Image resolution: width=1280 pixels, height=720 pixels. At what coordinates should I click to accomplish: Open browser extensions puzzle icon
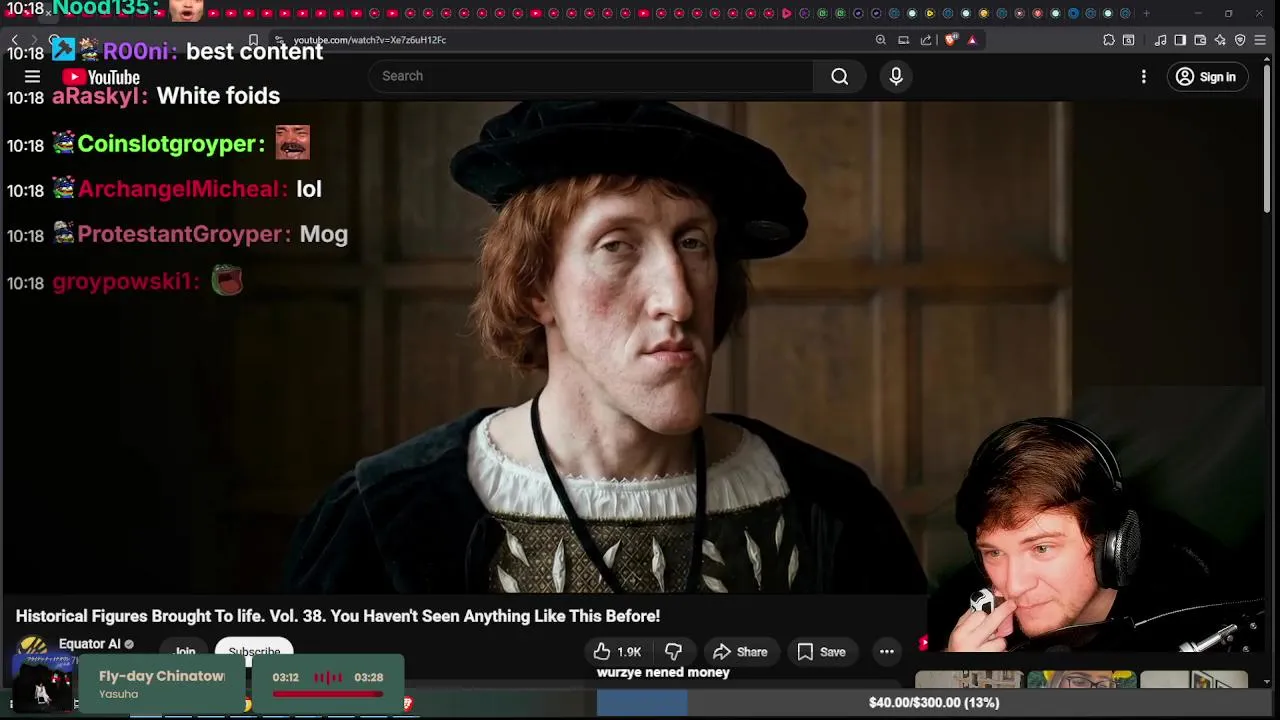point(1109,40)
